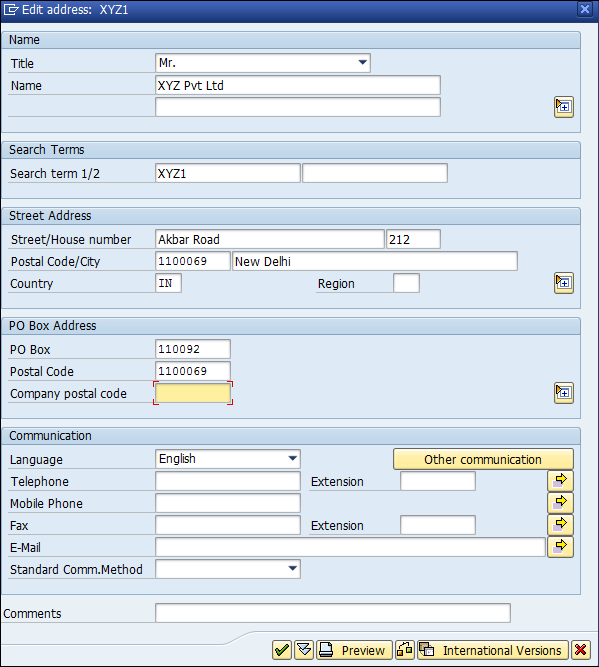Open the Standard Comm.Method dropdown

pyautogui.click(x=293, y=569)
